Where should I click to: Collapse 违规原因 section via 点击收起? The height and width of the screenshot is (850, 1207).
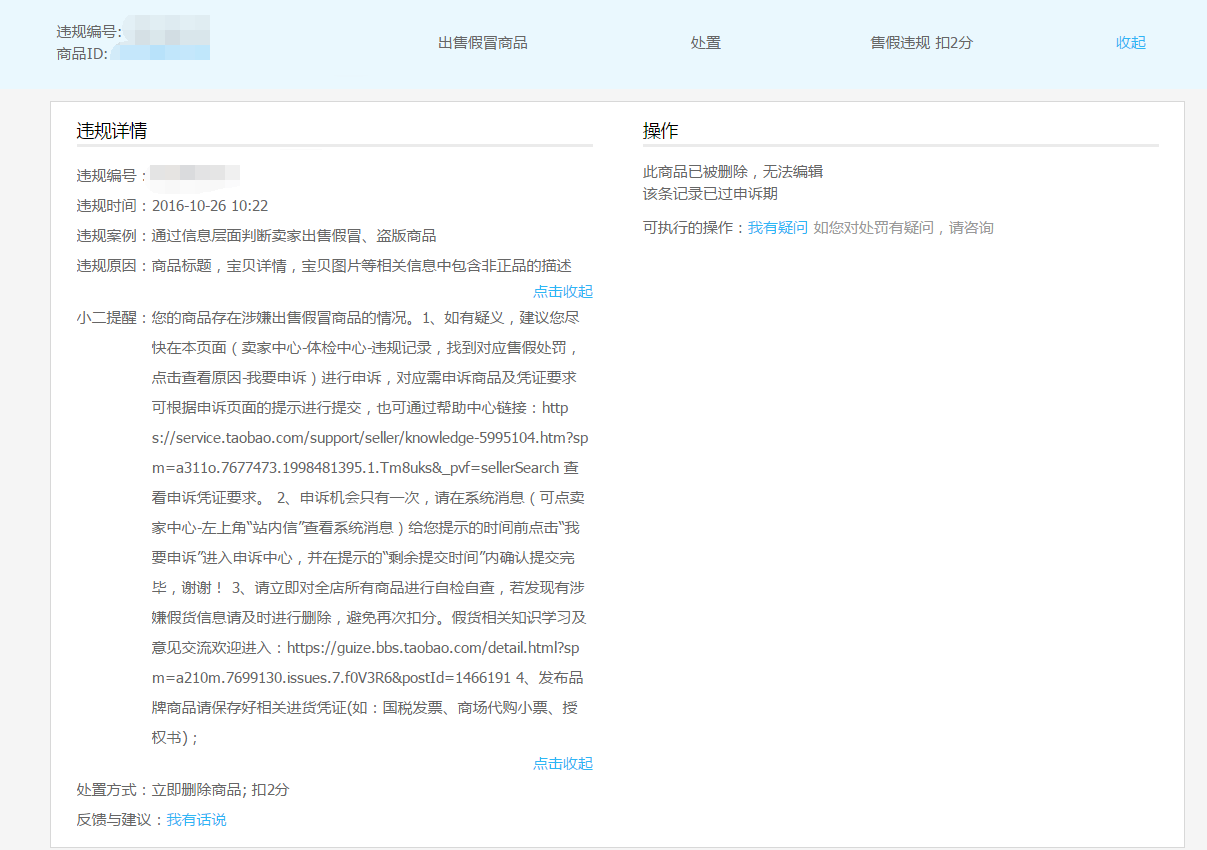[562, 292]
